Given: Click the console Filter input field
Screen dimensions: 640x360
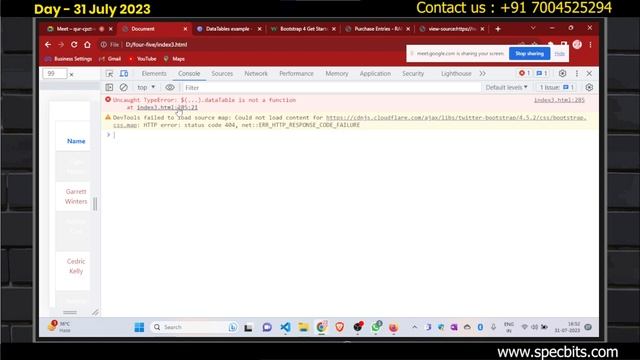Looking at the screenshot, I should [331, 87].
